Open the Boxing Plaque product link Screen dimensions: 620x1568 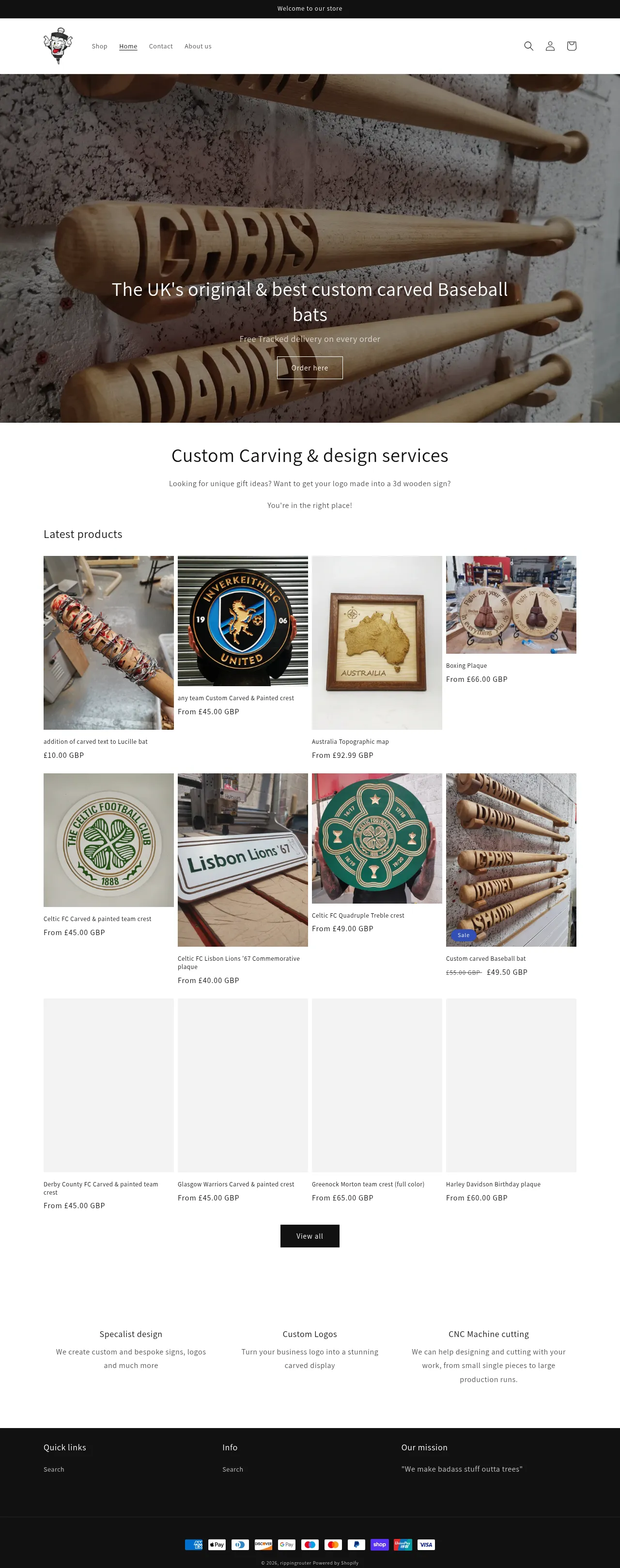coord(466,665)
